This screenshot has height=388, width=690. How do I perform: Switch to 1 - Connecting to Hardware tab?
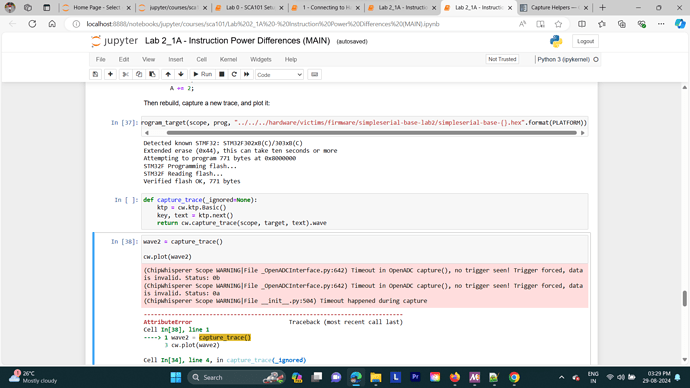(x=326, y=7)
